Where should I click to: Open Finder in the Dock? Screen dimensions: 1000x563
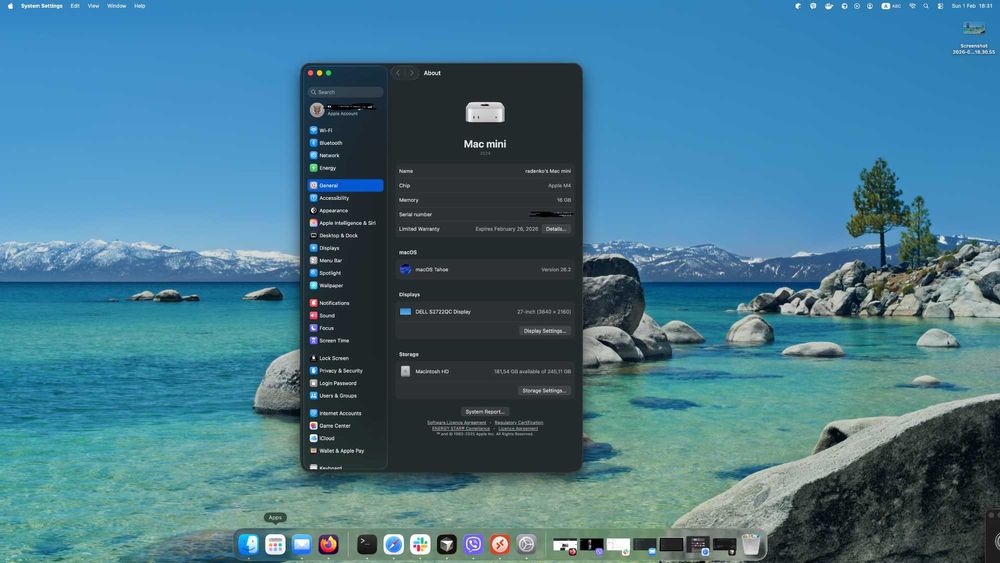click(249, 545)
